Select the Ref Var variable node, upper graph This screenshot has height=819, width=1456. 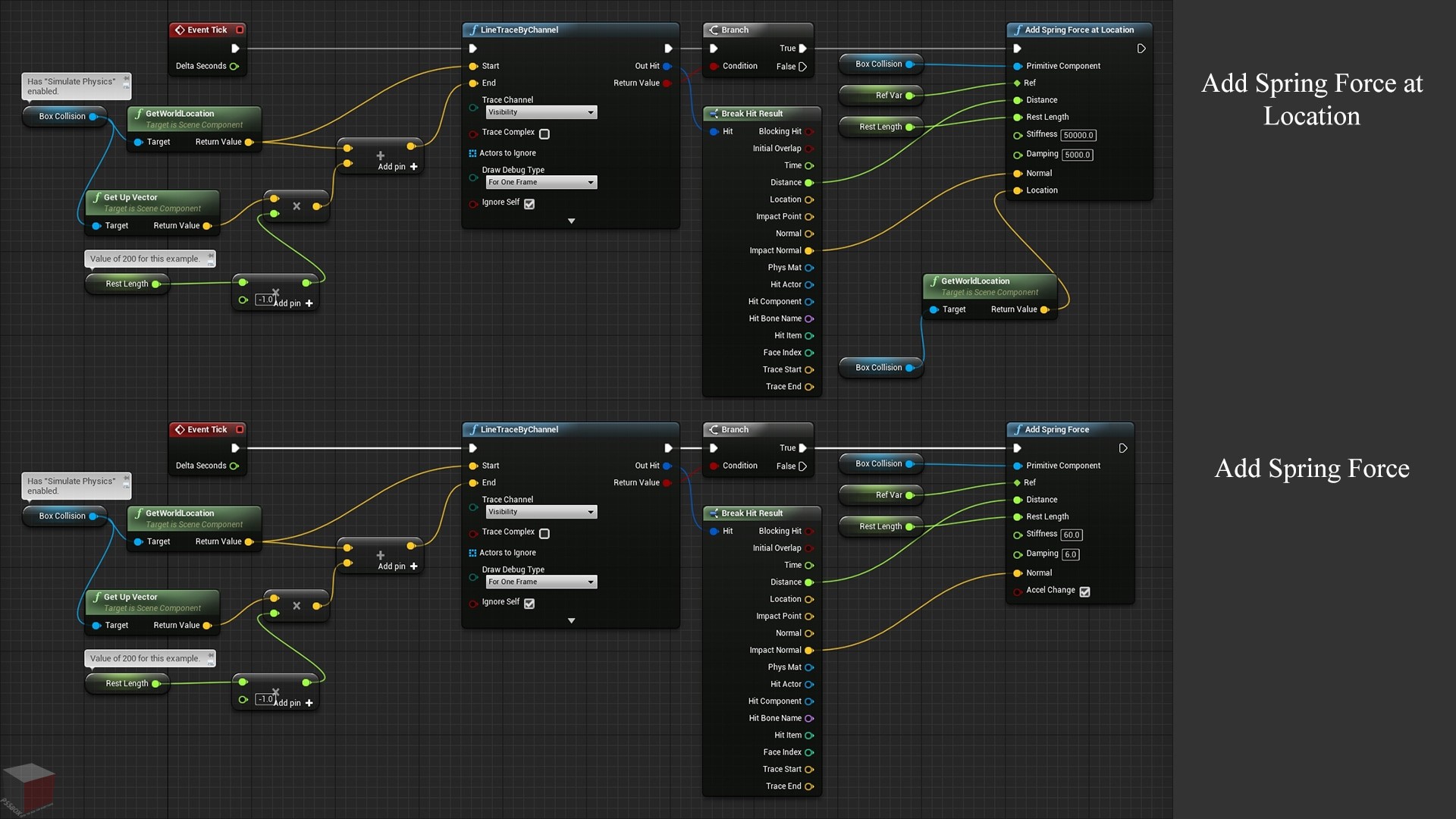click(881, 96)
